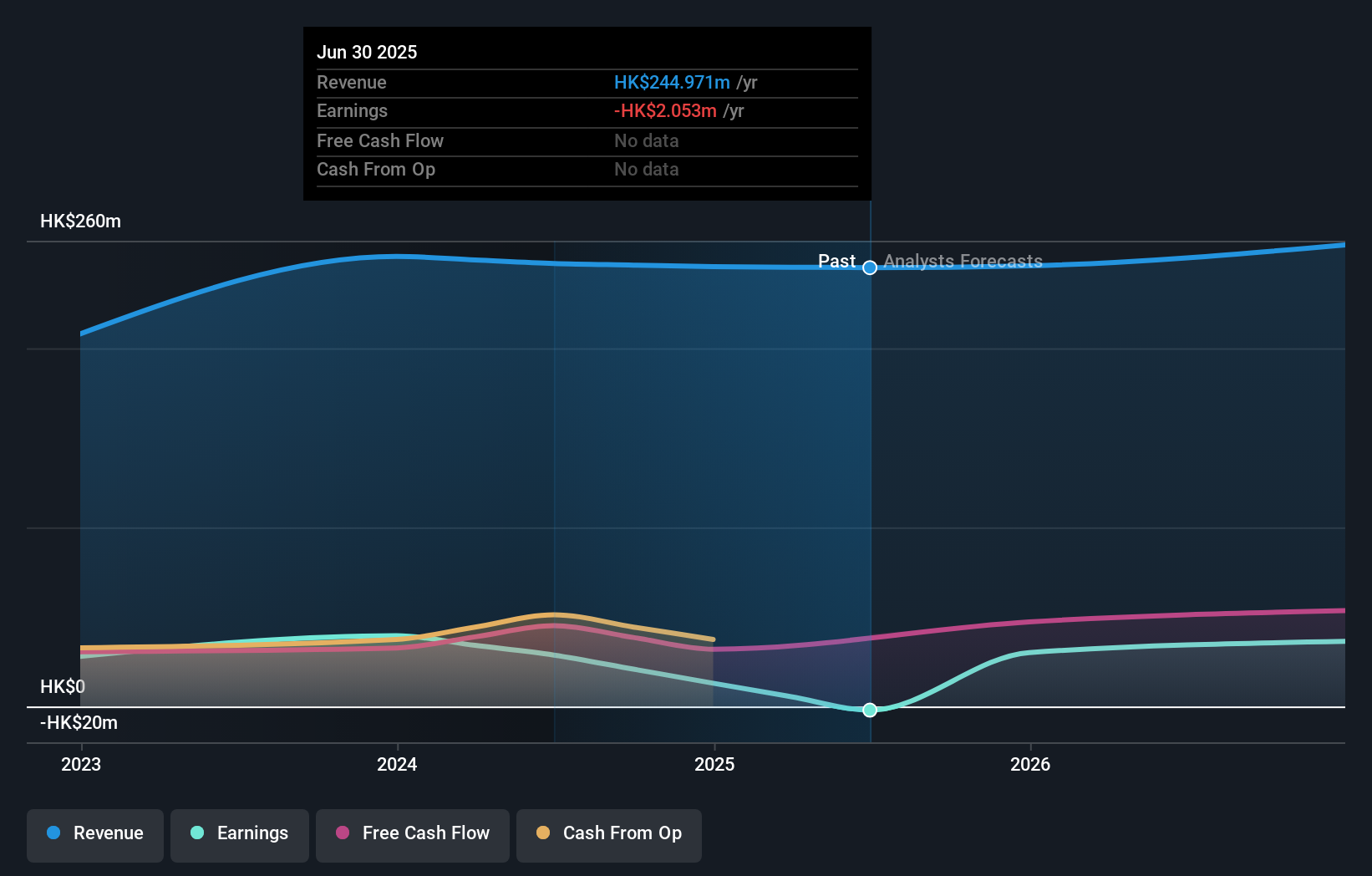Click the 2024 label on the time axis
The width and height of the screenshot is (1372, 876).
(397, 763)
